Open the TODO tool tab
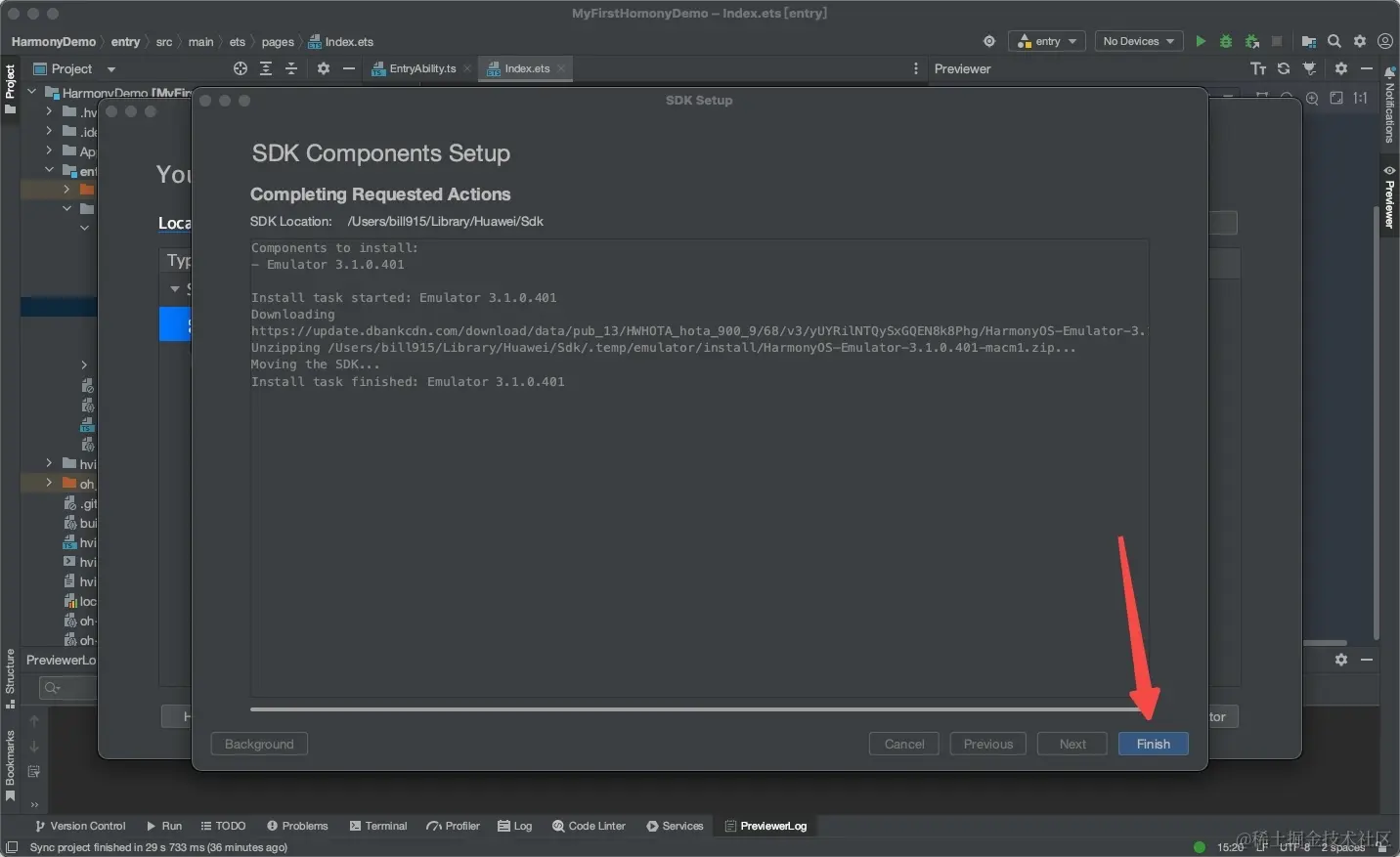This screenshot has height=857, width=1400. 223,826
